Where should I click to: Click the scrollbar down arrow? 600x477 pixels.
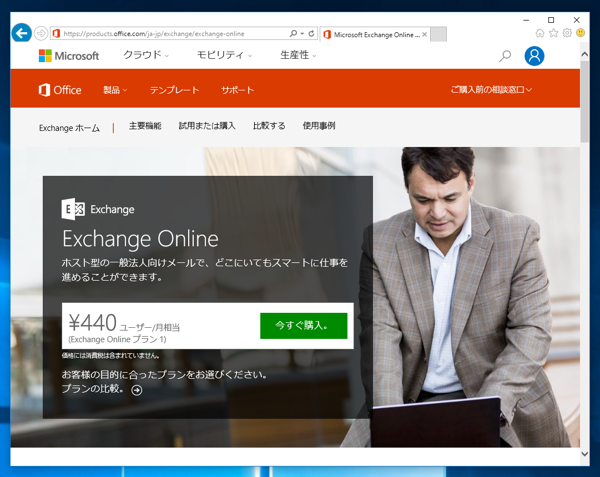pos(584,454)
